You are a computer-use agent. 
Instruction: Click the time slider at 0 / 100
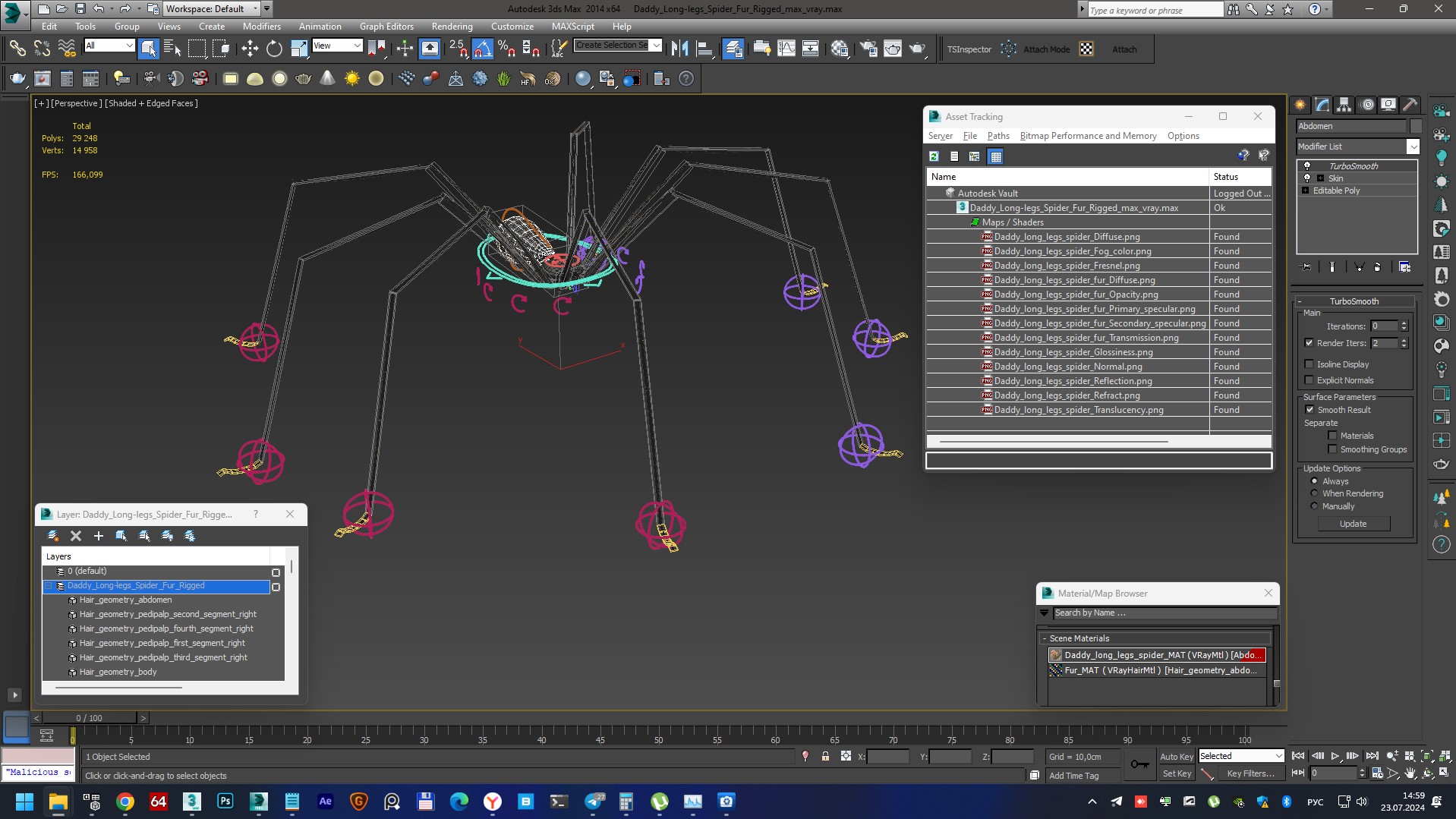pos(89,718)
